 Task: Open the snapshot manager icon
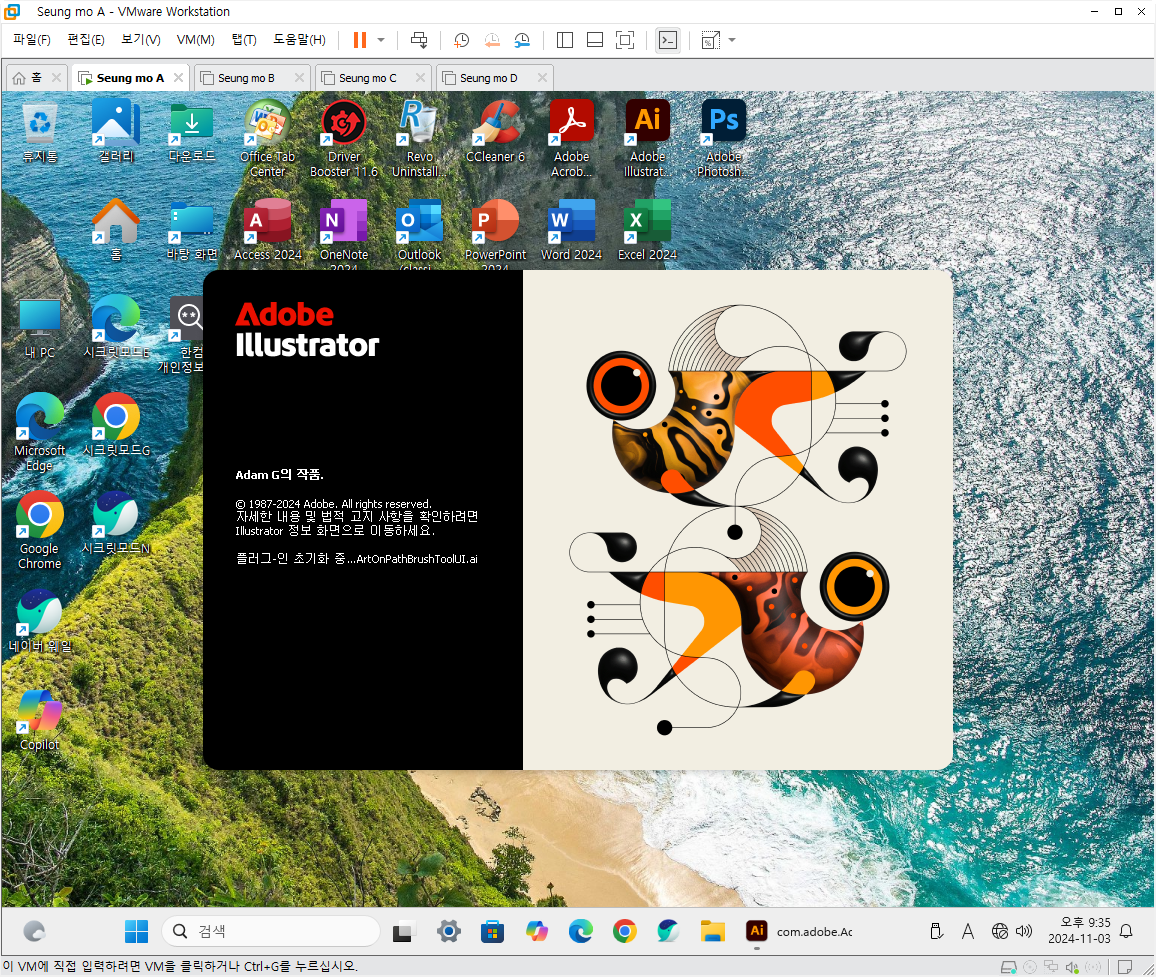coord(522,40)
